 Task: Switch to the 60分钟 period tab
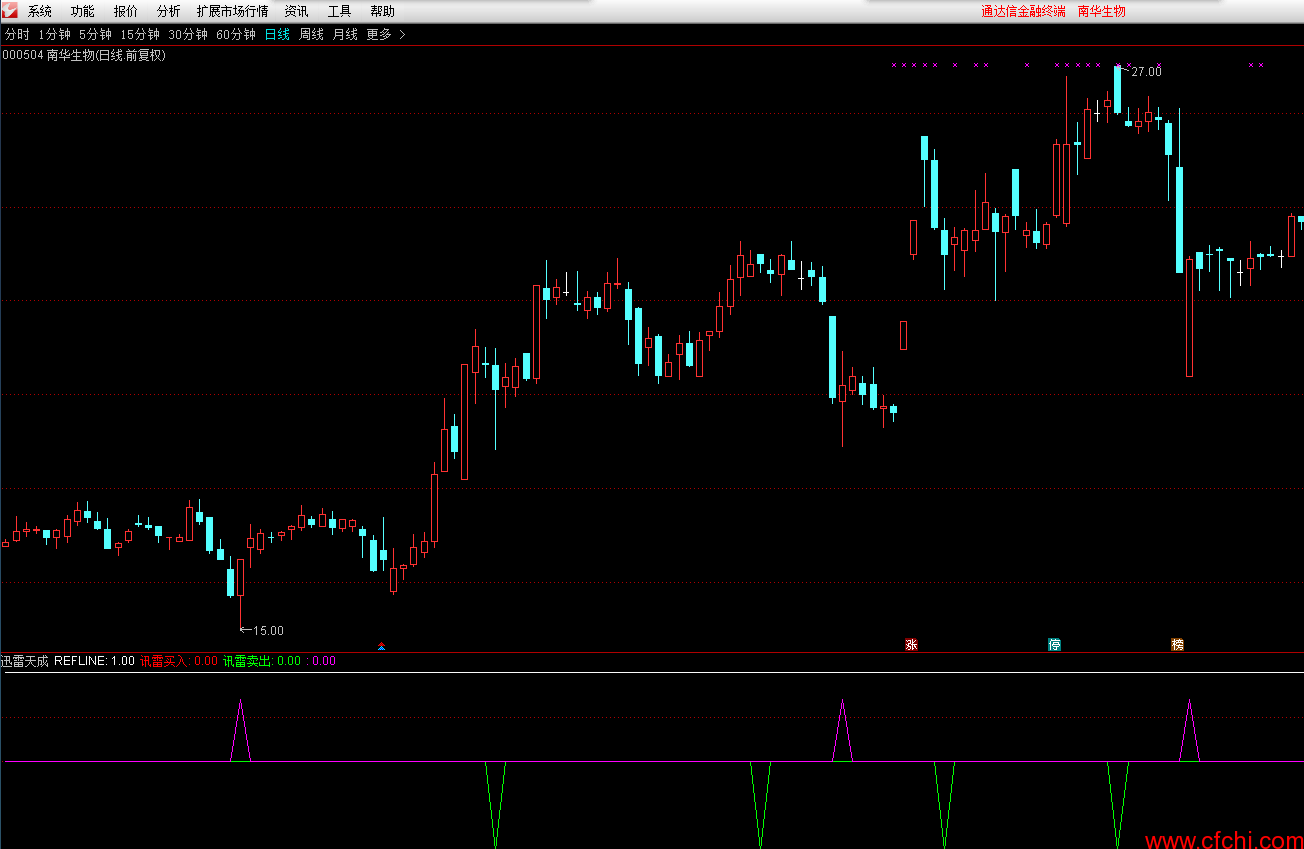[x=236, y=34]
